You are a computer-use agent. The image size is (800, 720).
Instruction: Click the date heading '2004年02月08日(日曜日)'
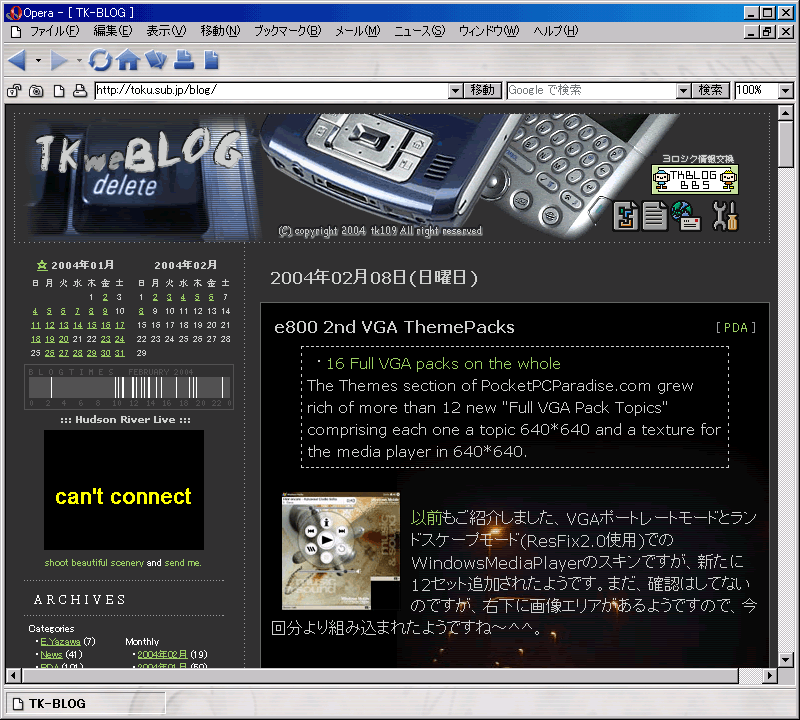click(374, 278)
